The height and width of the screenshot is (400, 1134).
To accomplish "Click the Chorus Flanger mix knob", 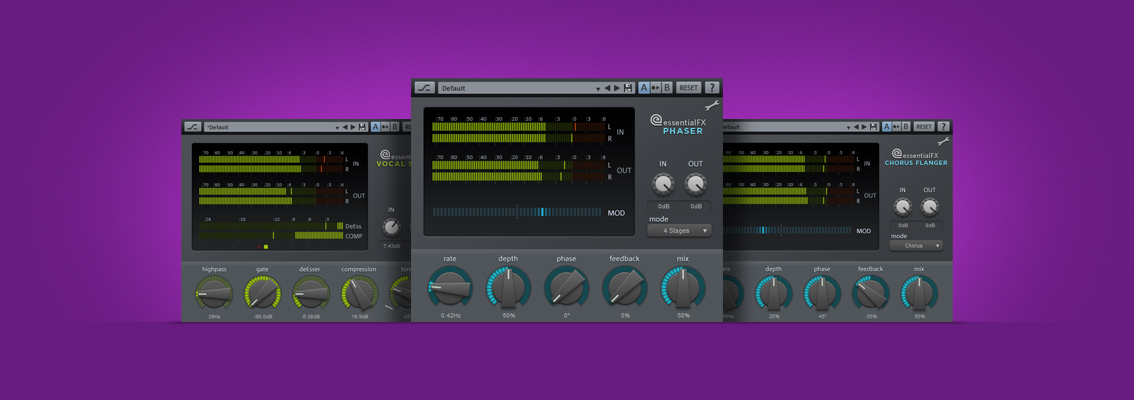I will point(919,294).
